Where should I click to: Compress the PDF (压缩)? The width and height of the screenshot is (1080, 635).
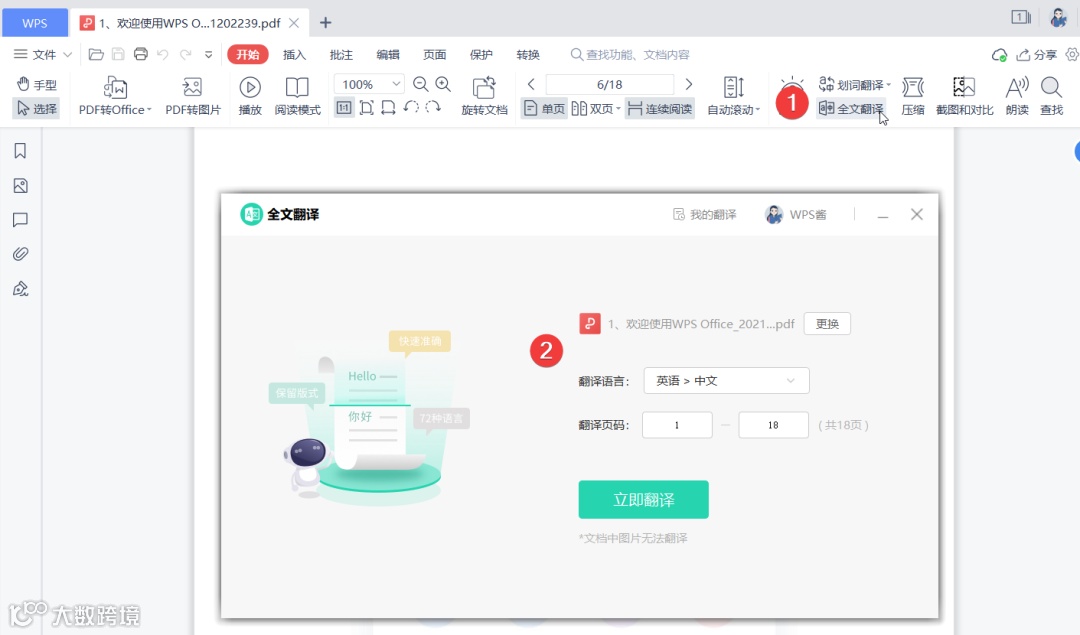tap(913, 96)
